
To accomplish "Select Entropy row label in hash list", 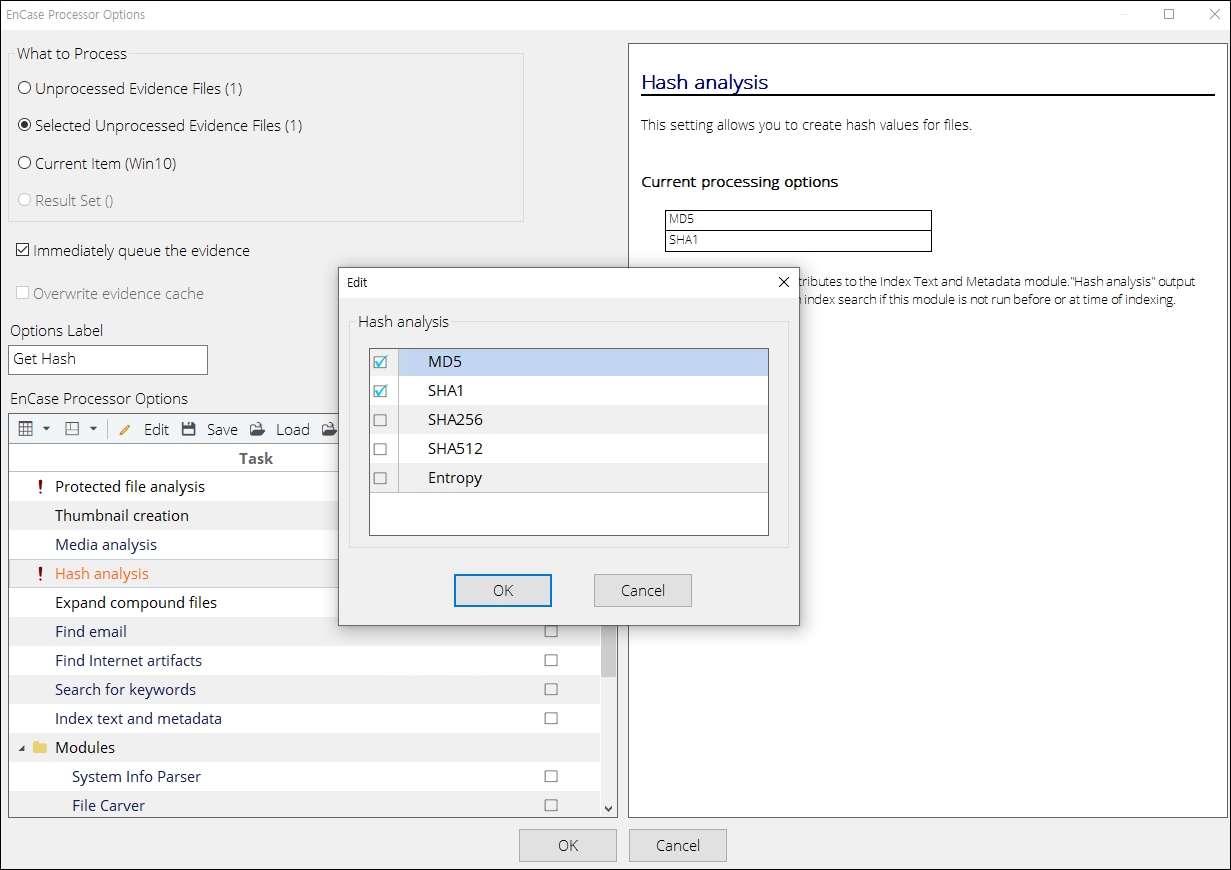I will click(x=455, y=478).
